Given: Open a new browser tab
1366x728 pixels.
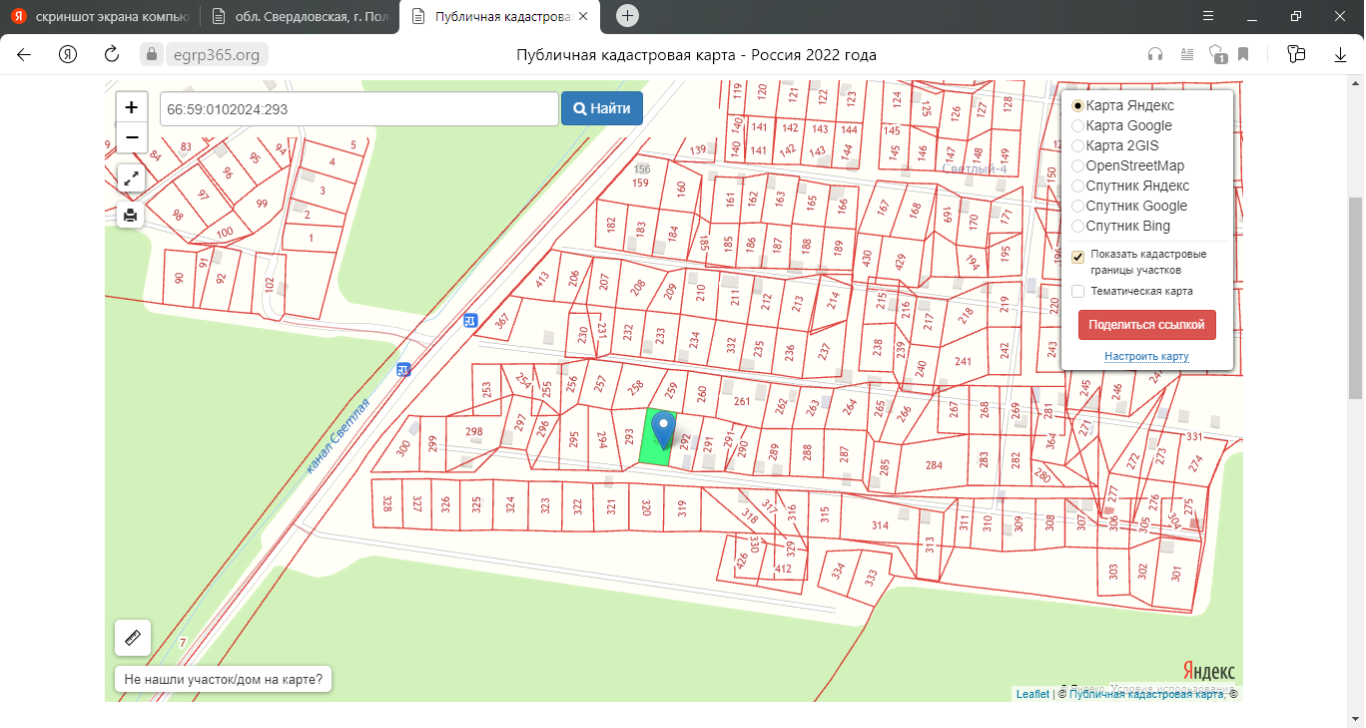Looking at the screenshot, I should tap(627, 16).
